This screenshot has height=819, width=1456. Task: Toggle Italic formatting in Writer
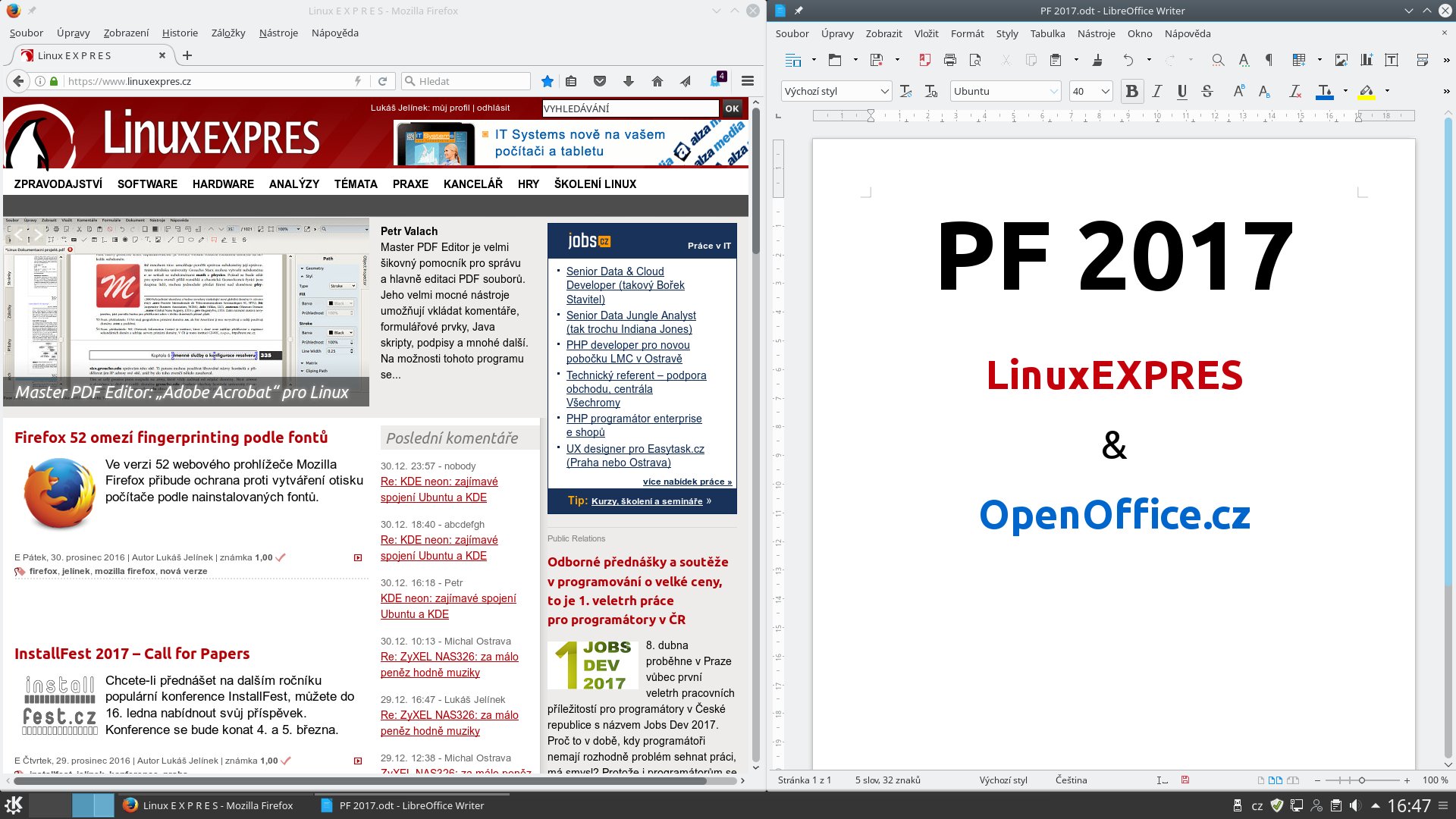point(1157,91)
